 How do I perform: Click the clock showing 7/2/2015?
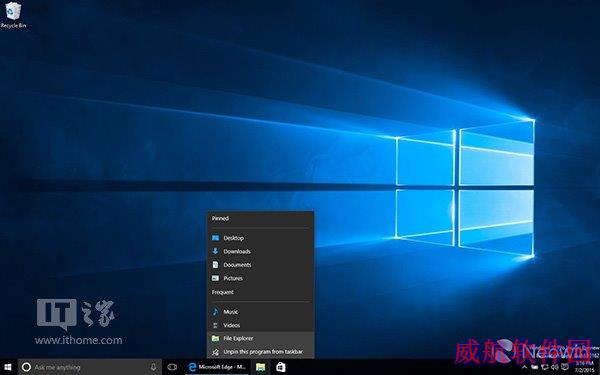pos(584,367)
